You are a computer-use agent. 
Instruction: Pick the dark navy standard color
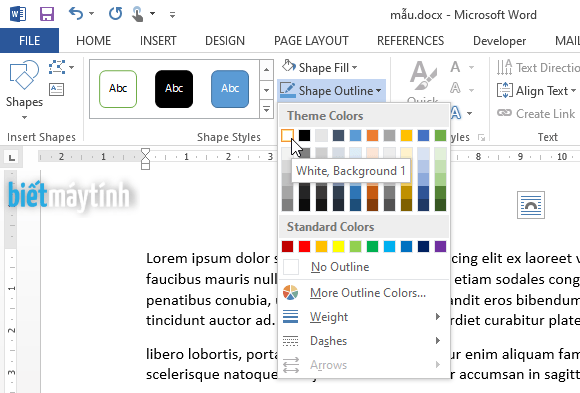pos(424,246)
